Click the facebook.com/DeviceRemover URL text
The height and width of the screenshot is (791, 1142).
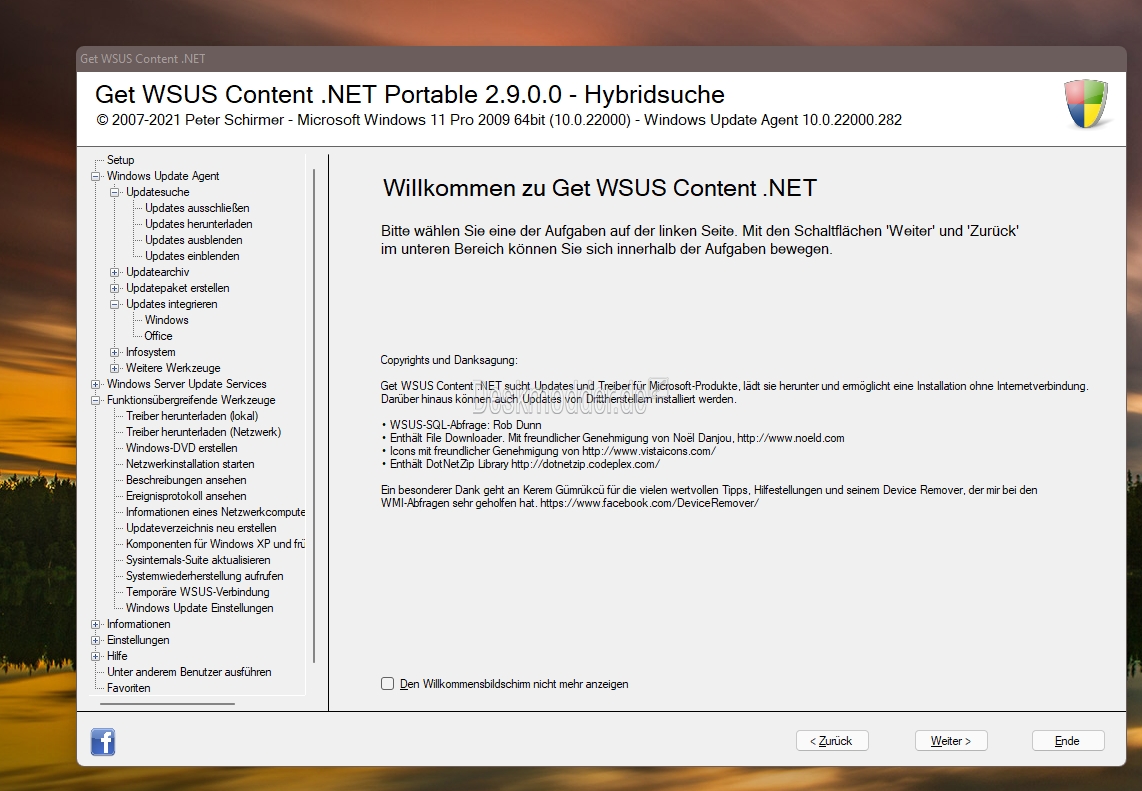pyautogui.click(x=649, y=503)
